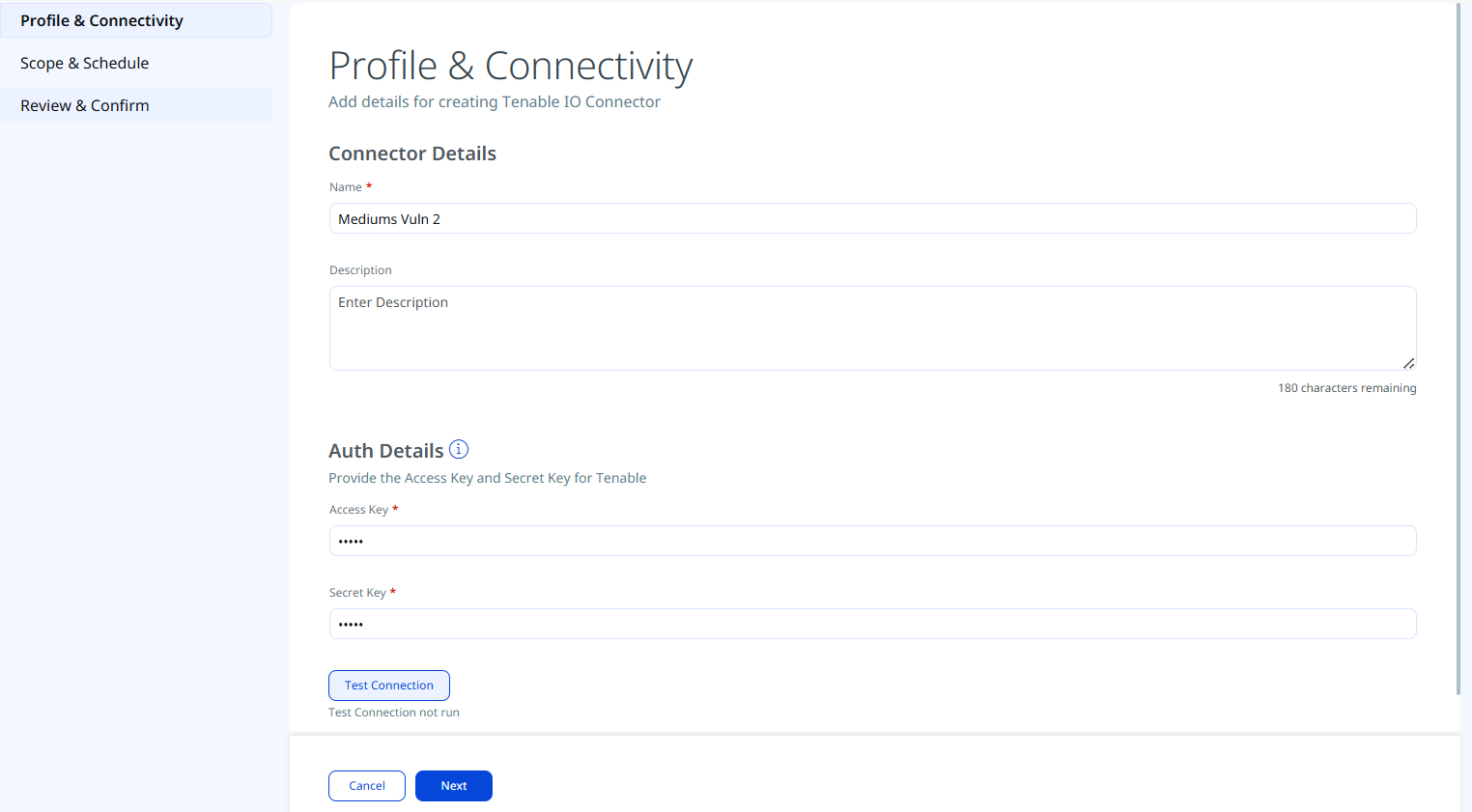Image resolution: width=1472 pixels, height=812 pixels.
Task: Click the vertical page scrollbar
Action: [1458, 348]
